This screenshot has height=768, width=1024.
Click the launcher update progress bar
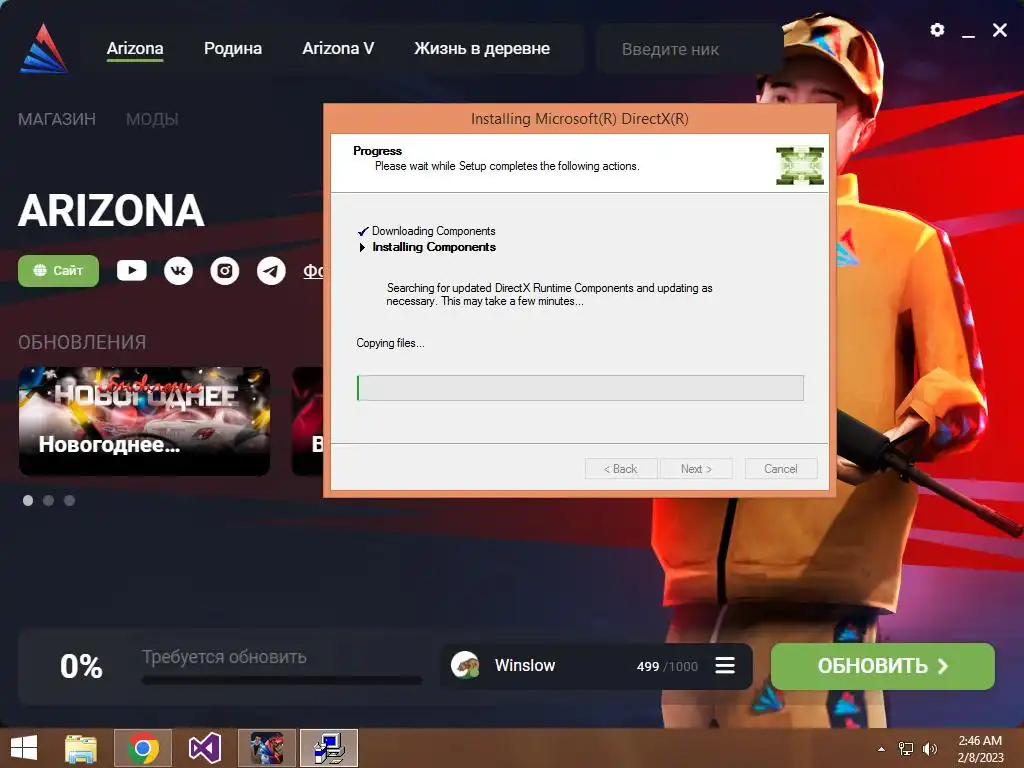point(282,680)
